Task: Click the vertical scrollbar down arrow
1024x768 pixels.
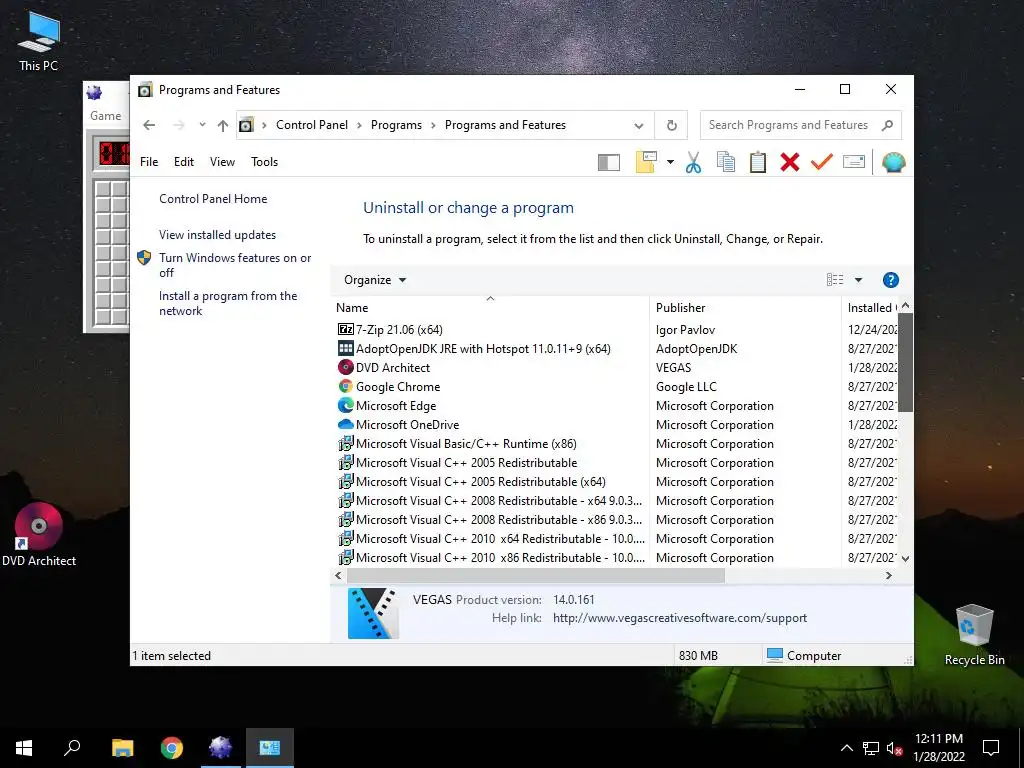Action: click(905, 558)
